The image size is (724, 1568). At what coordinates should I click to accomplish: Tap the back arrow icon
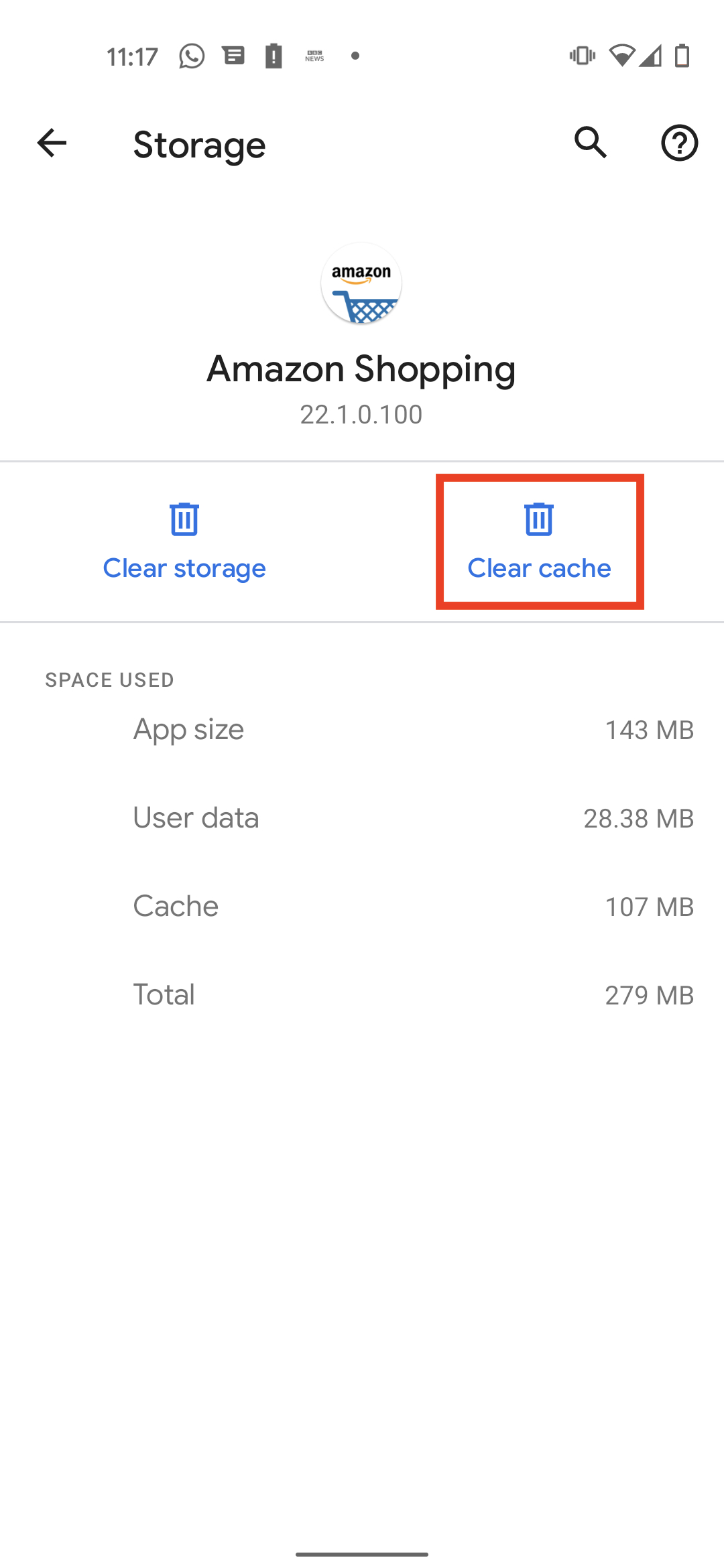coord(52,143)
